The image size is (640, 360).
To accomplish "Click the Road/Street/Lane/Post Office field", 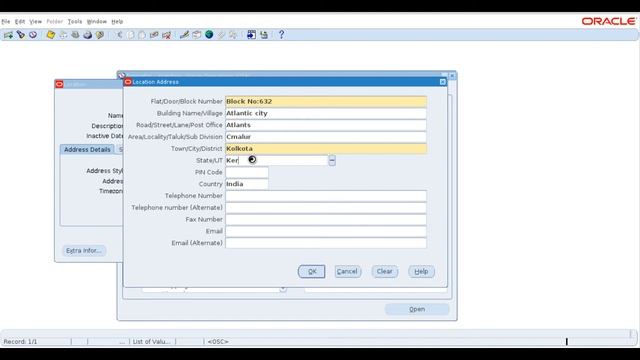I will 326,125.
